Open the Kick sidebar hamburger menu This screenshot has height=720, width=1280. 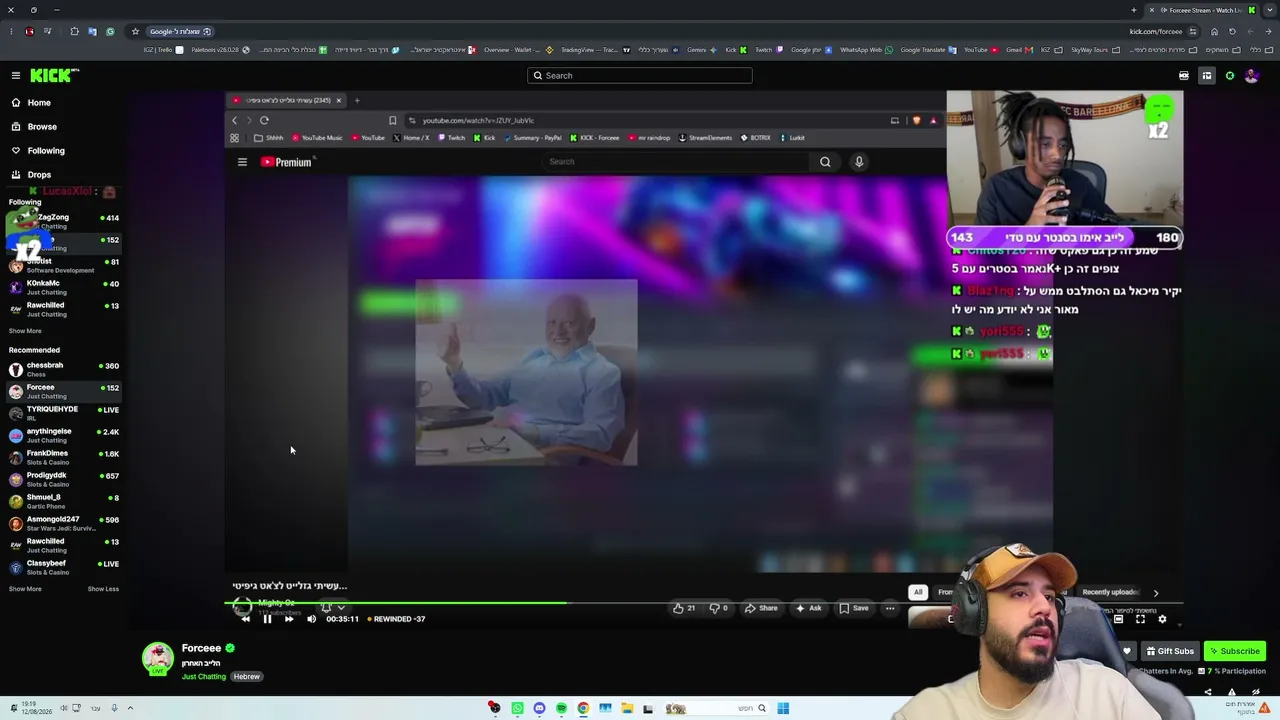tap(16, 75)
